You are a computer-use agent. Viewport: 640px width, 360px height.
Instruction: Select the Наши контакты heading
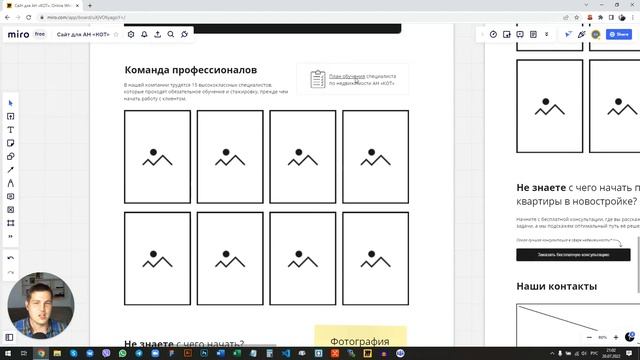[557, 286]
